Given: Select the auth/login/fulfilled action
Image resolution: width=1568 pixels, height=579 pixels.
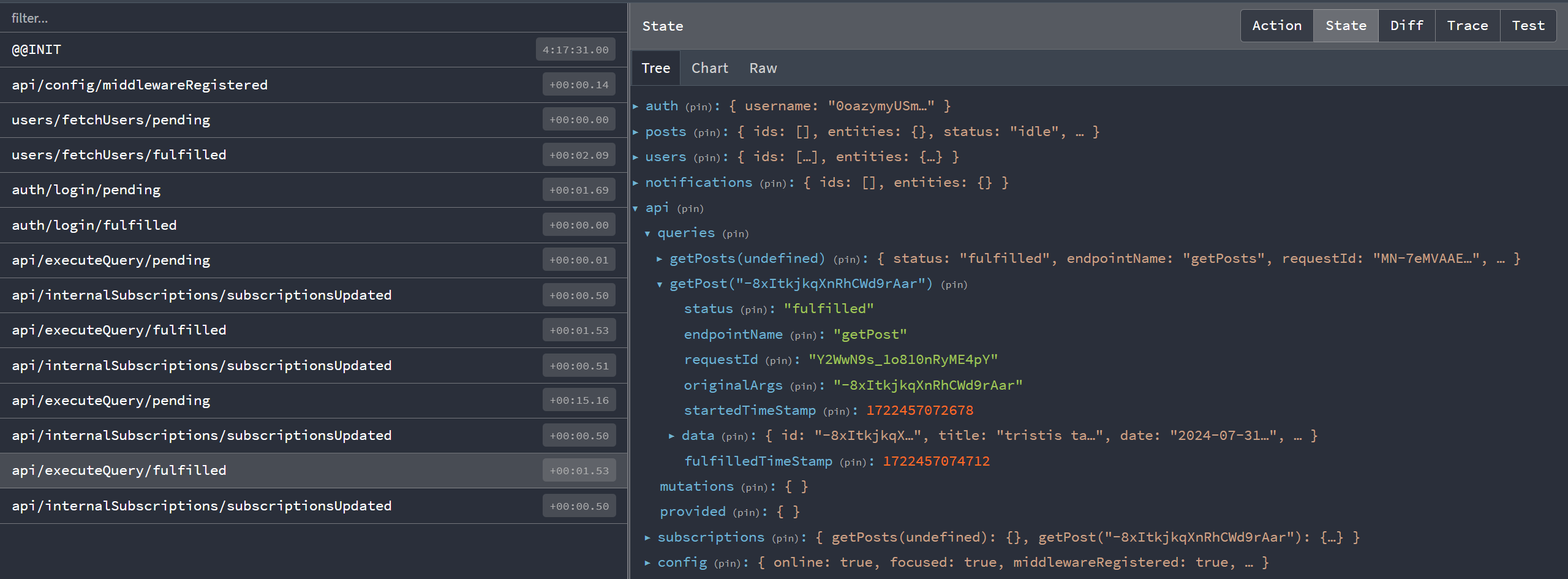Looking at the screenshot, I should pyautogui.click(x=94, y=224).
